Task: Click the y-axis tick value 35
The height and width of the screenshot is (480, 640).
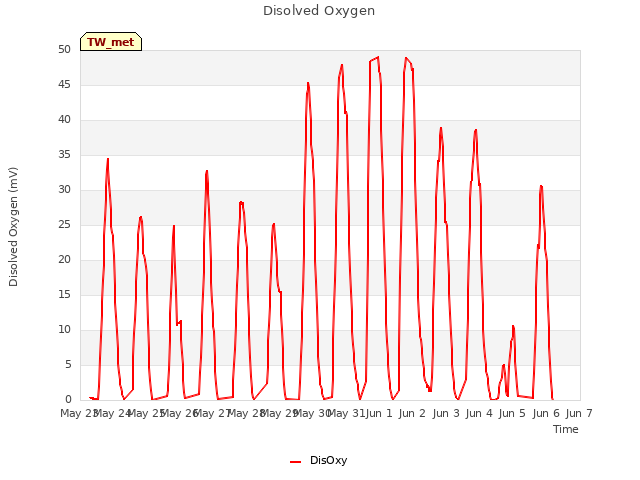Action: click(64, 155)
